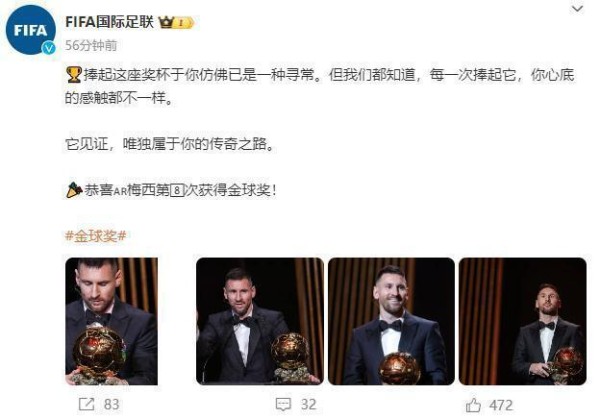Toggle the thumbs-up like button
The image size is (600, 419).
[473, 405]
